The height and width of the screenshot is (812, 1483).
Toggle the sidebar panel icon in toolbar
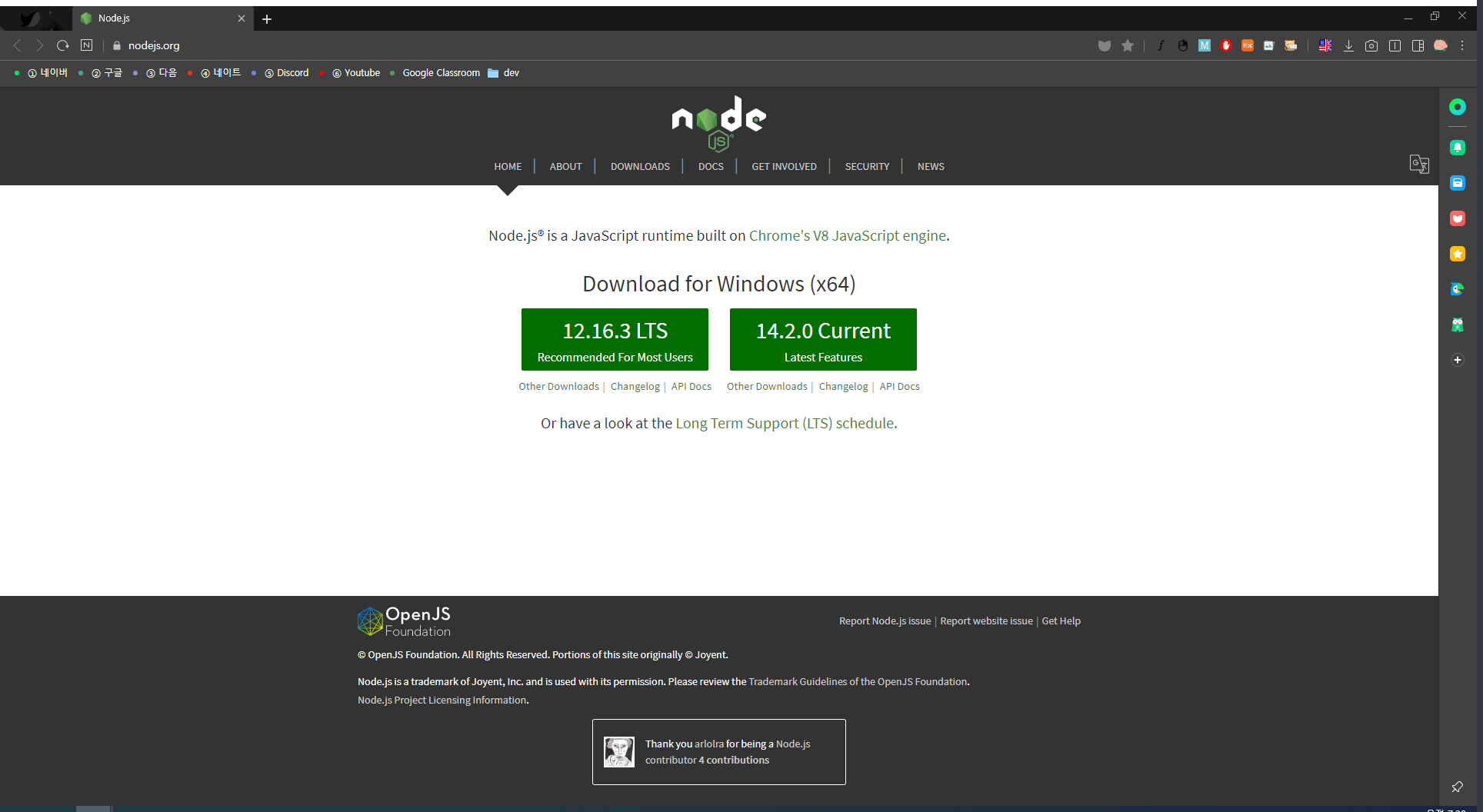(1418, 46)
